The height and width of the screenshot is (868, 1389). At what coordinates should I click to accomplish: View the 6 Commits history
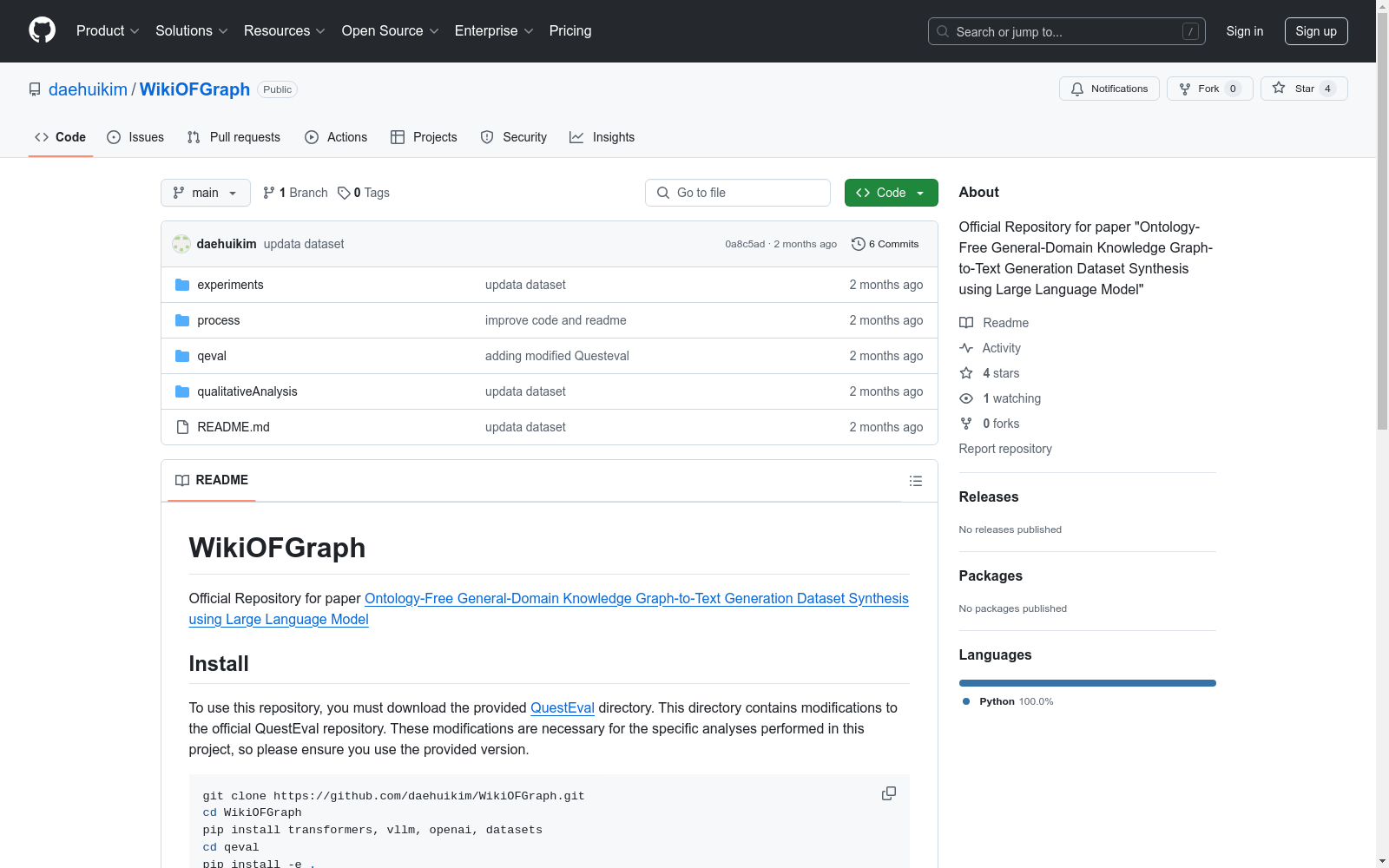[885, 244]
